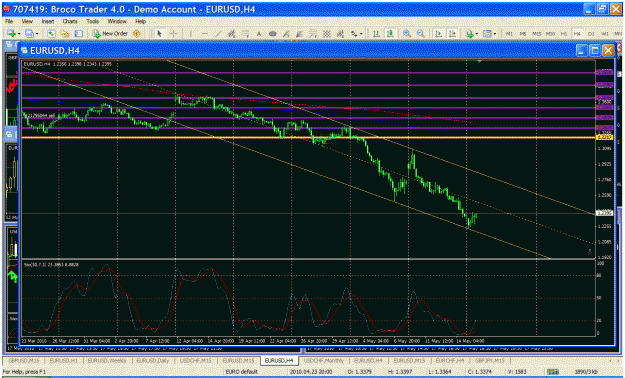Select the Crosshair tool
This screenshot has height=378, width=625.
pyautogui.click(x=173, y=34)
